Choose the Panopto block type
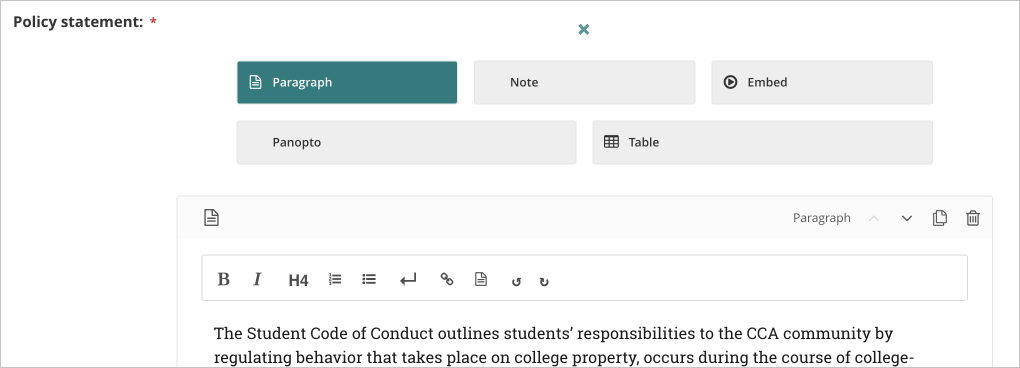The image size is (1020, 368). [406, 142]
